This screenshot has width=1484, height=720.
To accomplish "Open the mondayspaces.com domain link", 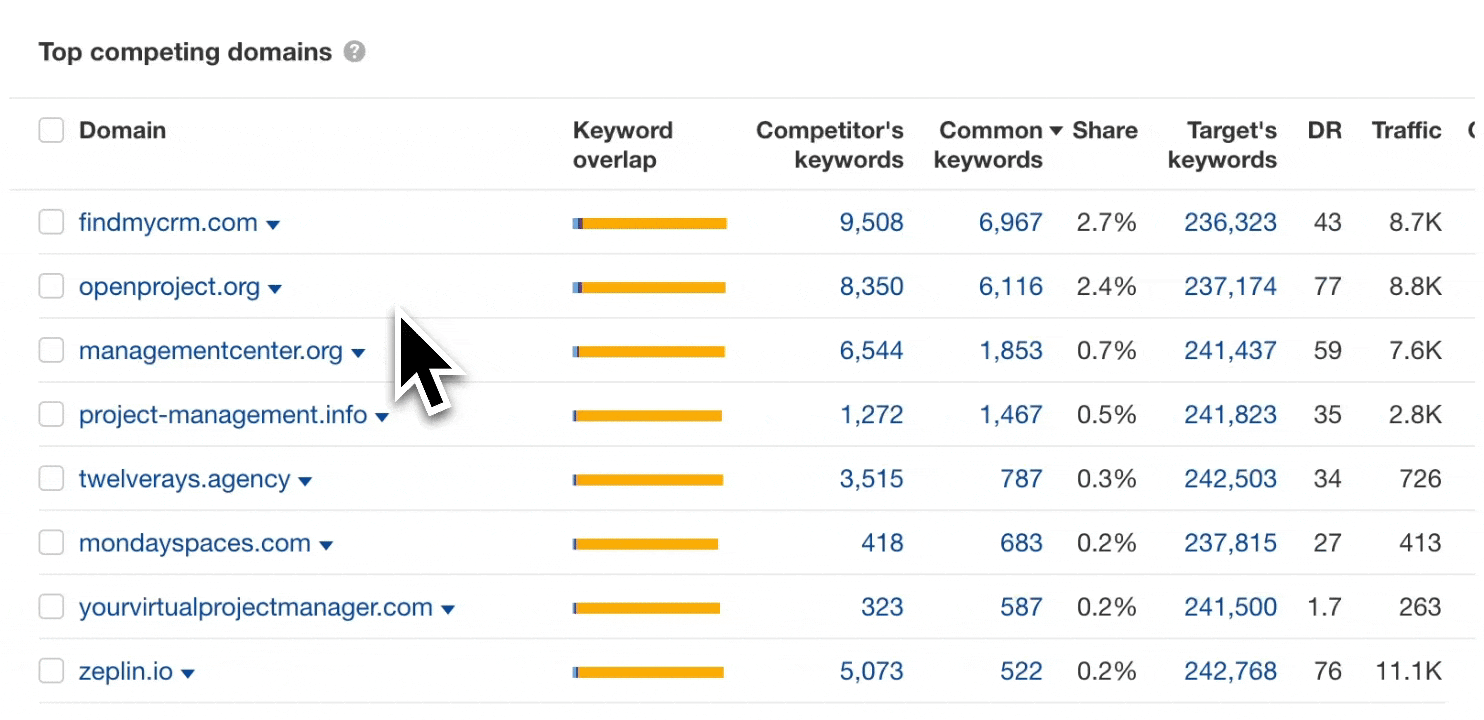I will [x=195, y=544].
